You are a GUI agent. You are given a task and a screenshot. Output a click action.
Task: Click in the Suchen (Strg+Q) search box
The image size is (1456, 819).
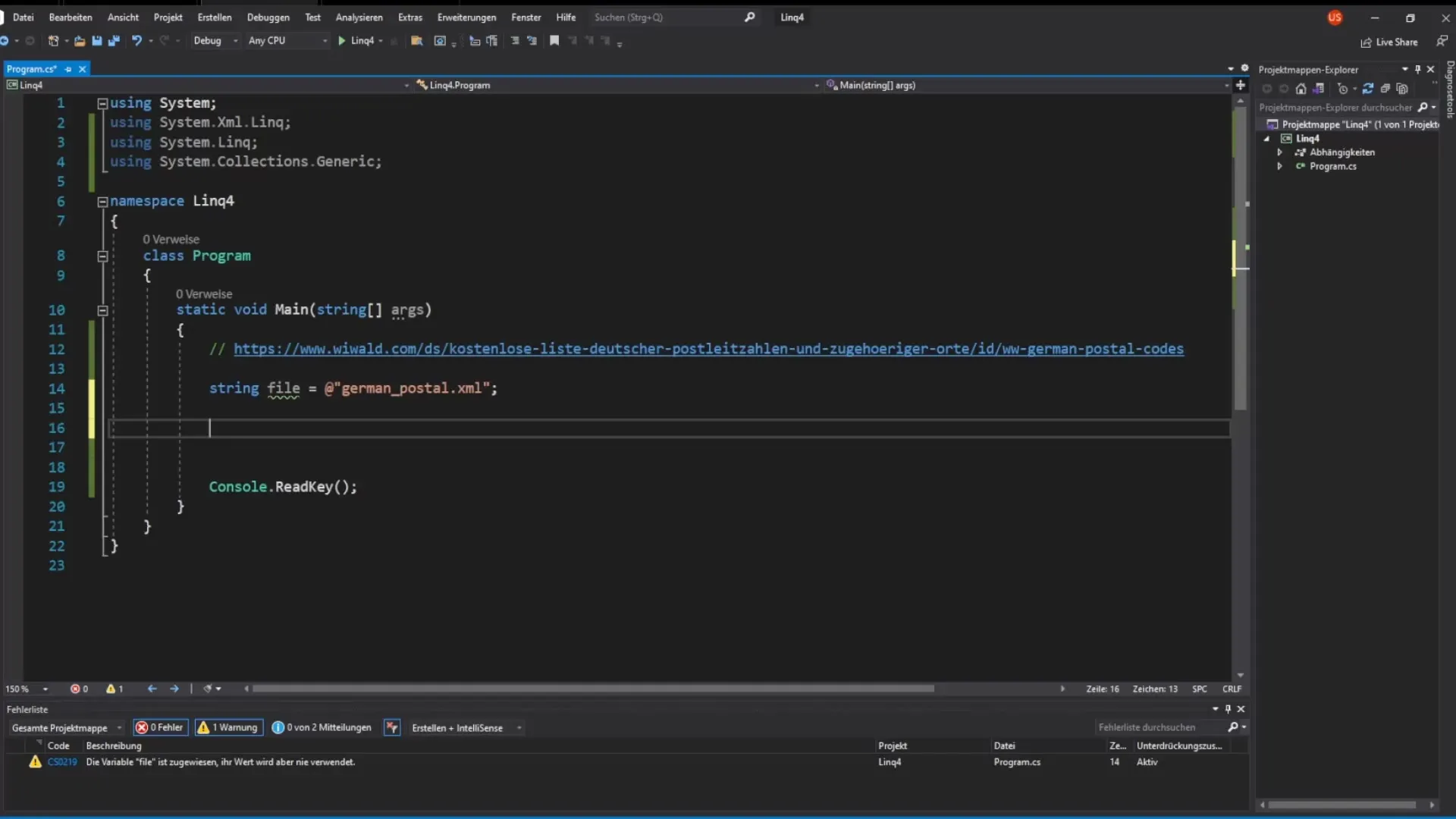(x=673, y=17)
